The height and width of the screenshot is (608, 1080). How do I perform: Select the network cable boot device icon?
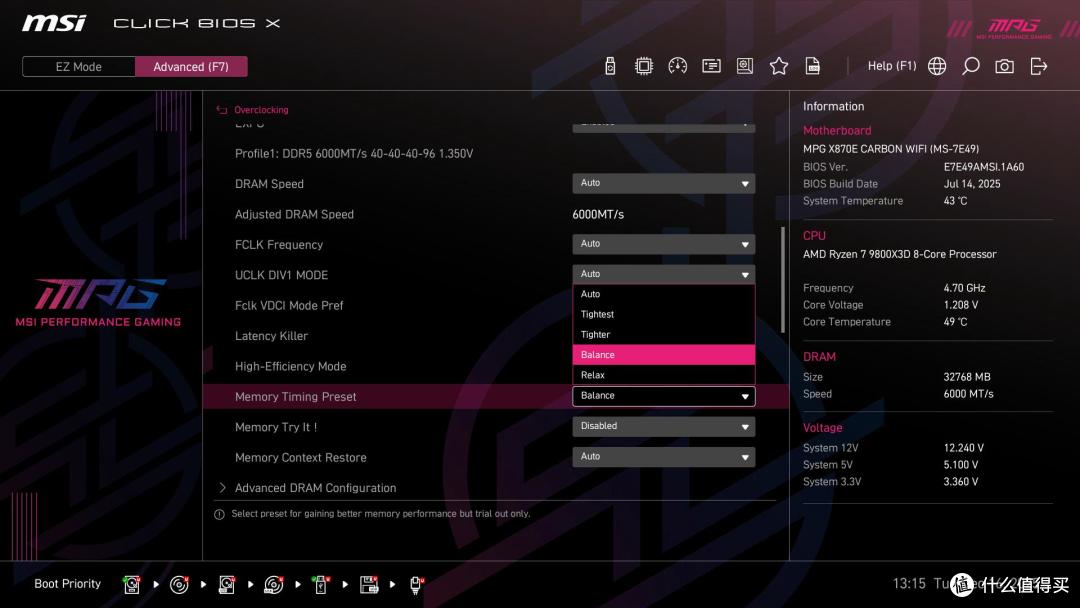pos(416,585)
